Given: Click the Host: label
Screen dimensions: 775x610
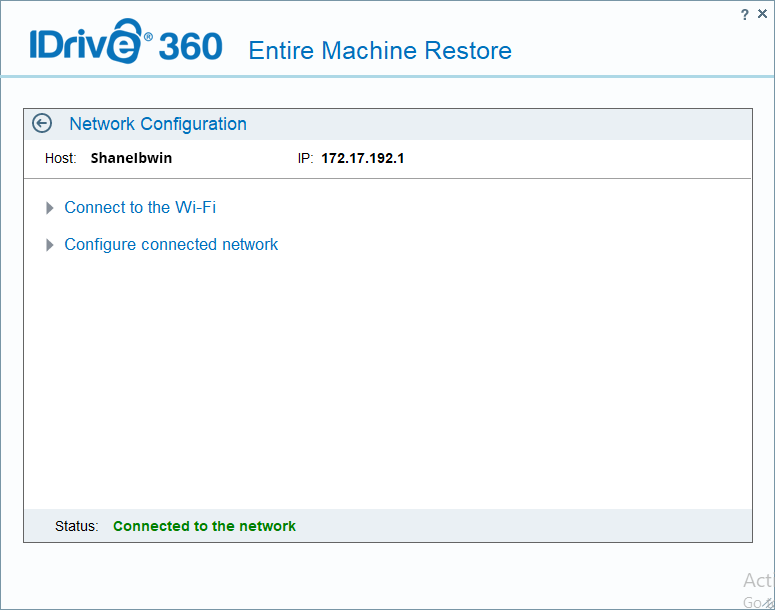Looking at the screenshot, I should pos(60,158).
